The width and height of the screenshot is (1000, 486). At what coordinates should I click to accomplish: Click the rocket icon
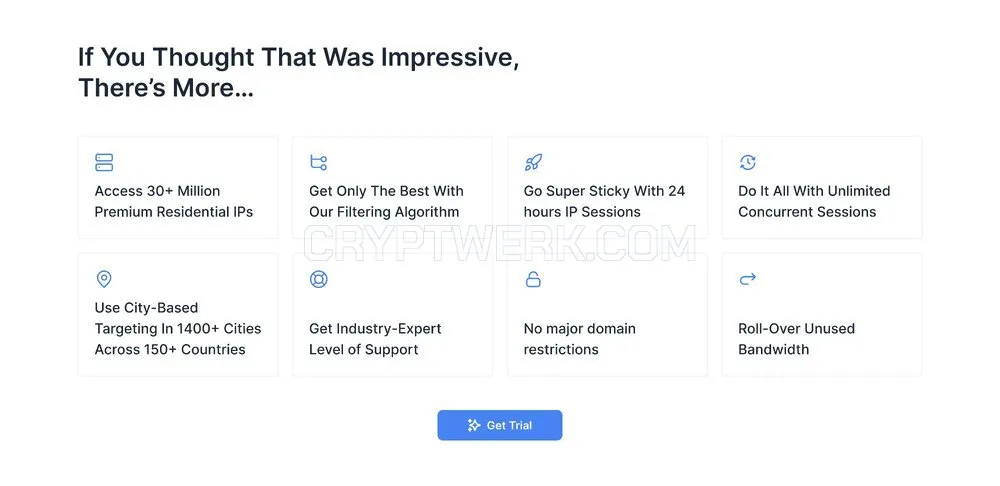tap(533, 162)
